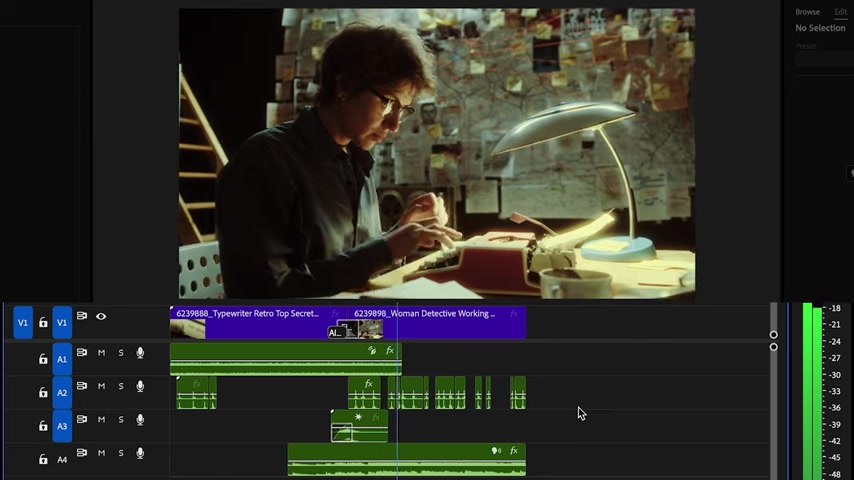The width and height of the screenshot is (854, 480).
Task: Solo audio track A2
Action: (121, 386)
